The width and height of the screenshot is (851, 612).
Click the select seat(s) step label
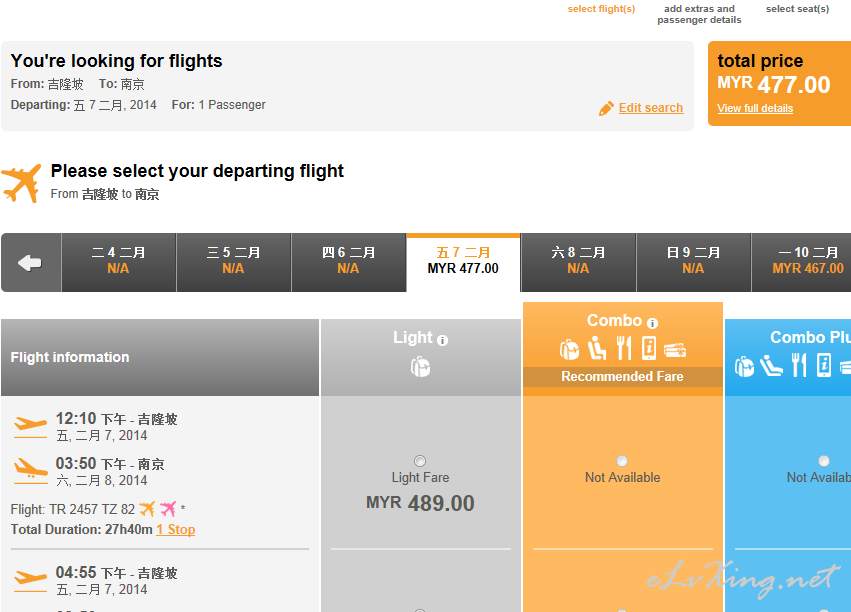pos(797,9)
